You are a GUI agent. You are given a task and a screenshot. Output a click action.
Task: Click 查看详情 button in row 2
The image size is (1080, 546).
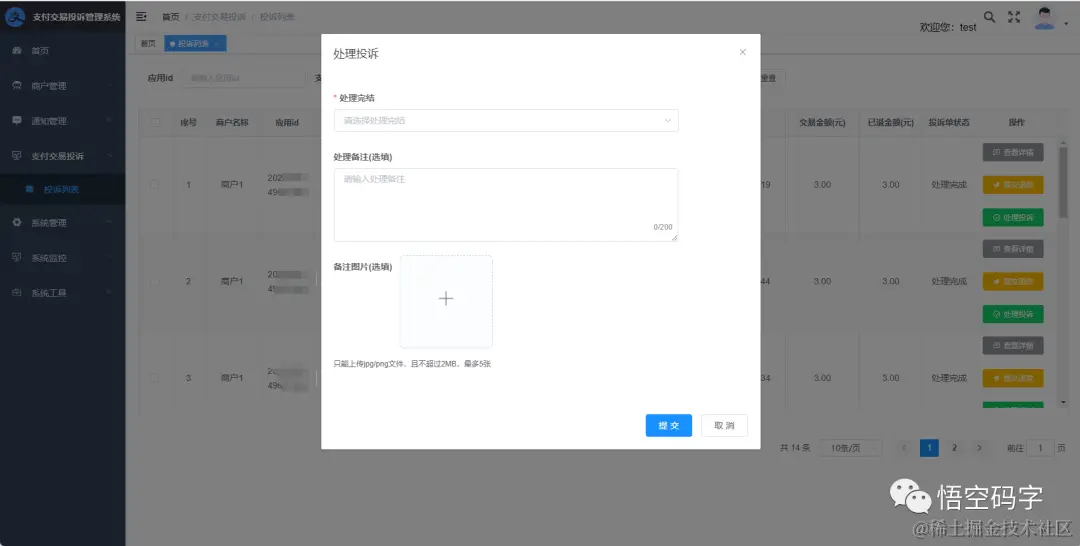1012,249
